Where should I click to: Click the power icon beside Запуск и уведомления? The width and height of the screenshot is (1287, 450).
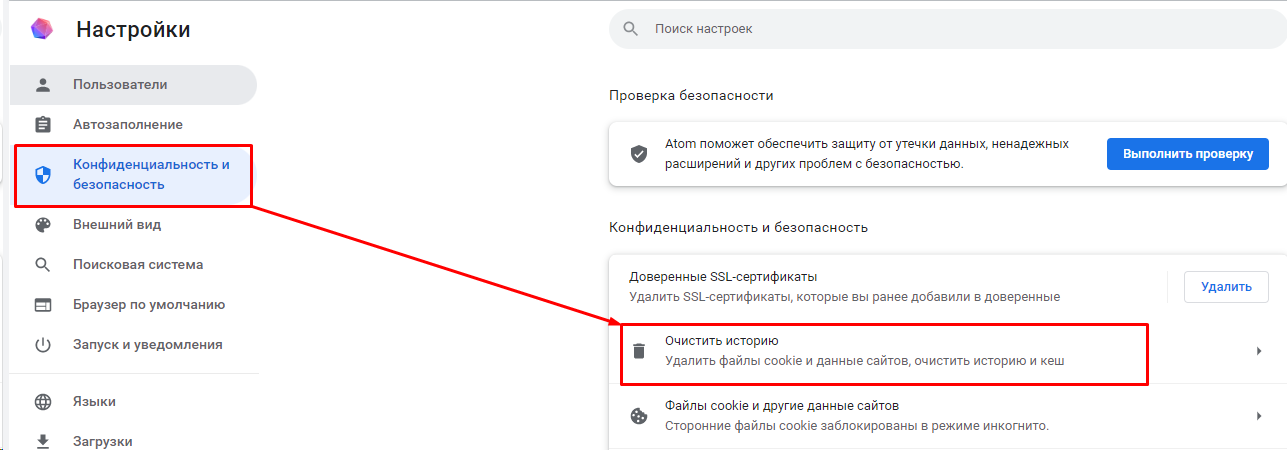[x=42, y=345]
